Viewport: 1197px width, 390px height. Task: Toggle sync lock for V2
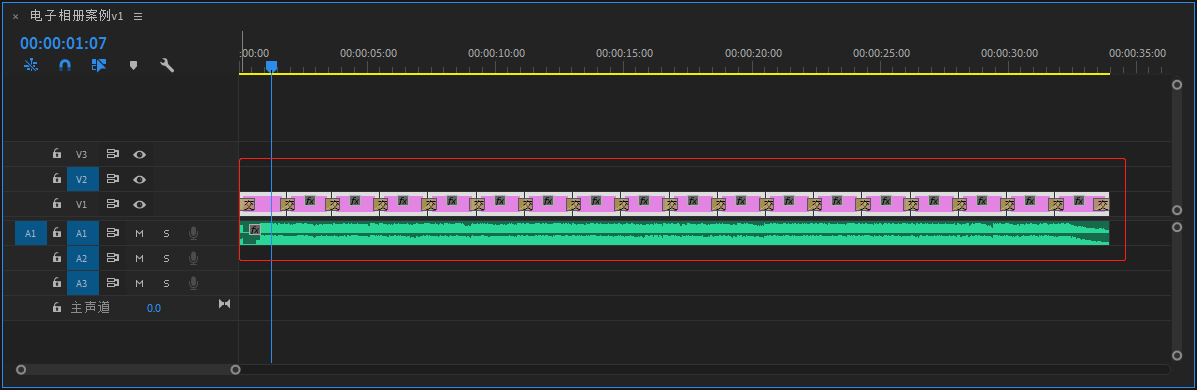click(113, 179)
